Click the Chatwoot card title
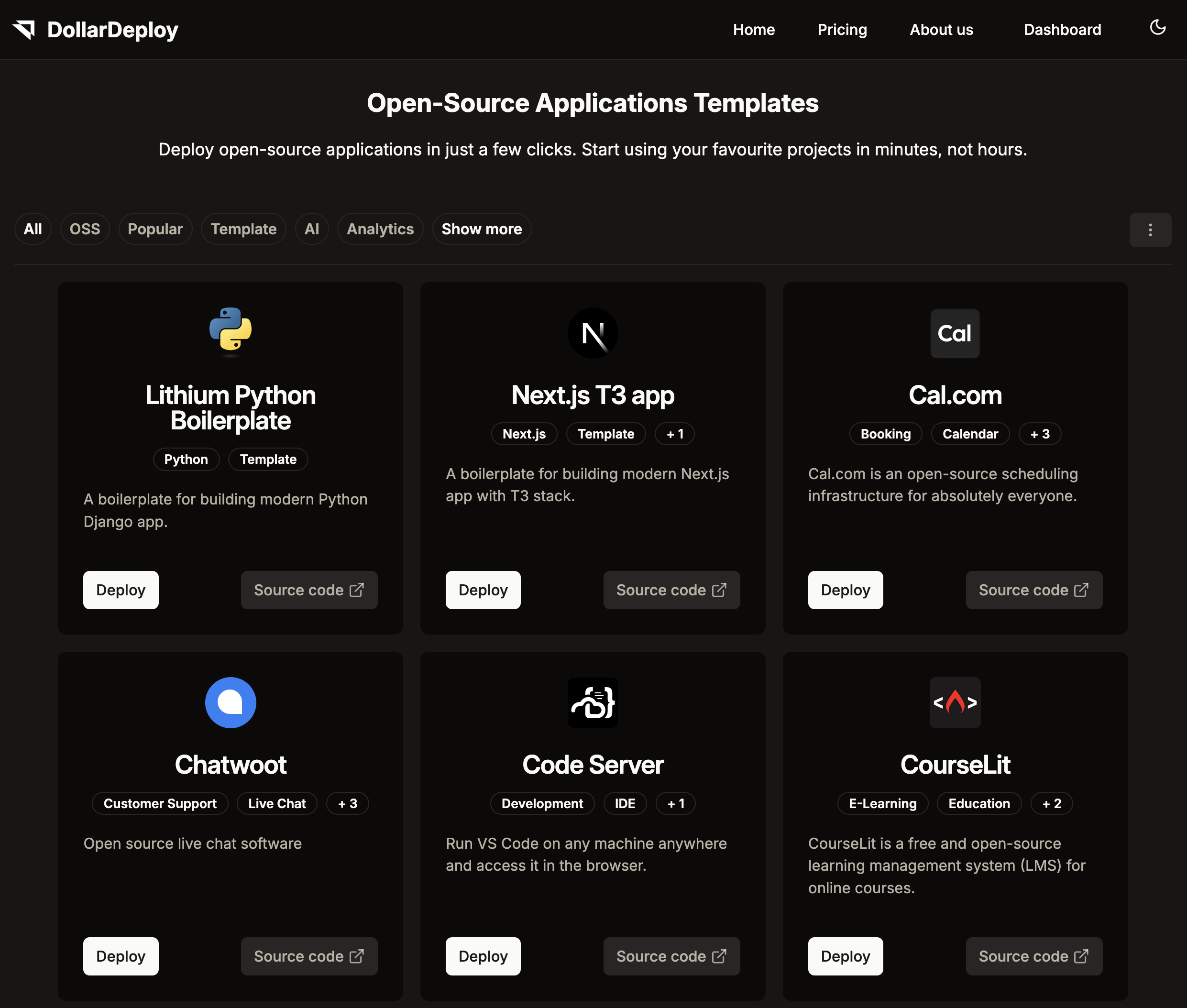1187x1008 pixels. click(x=231, y=765)
